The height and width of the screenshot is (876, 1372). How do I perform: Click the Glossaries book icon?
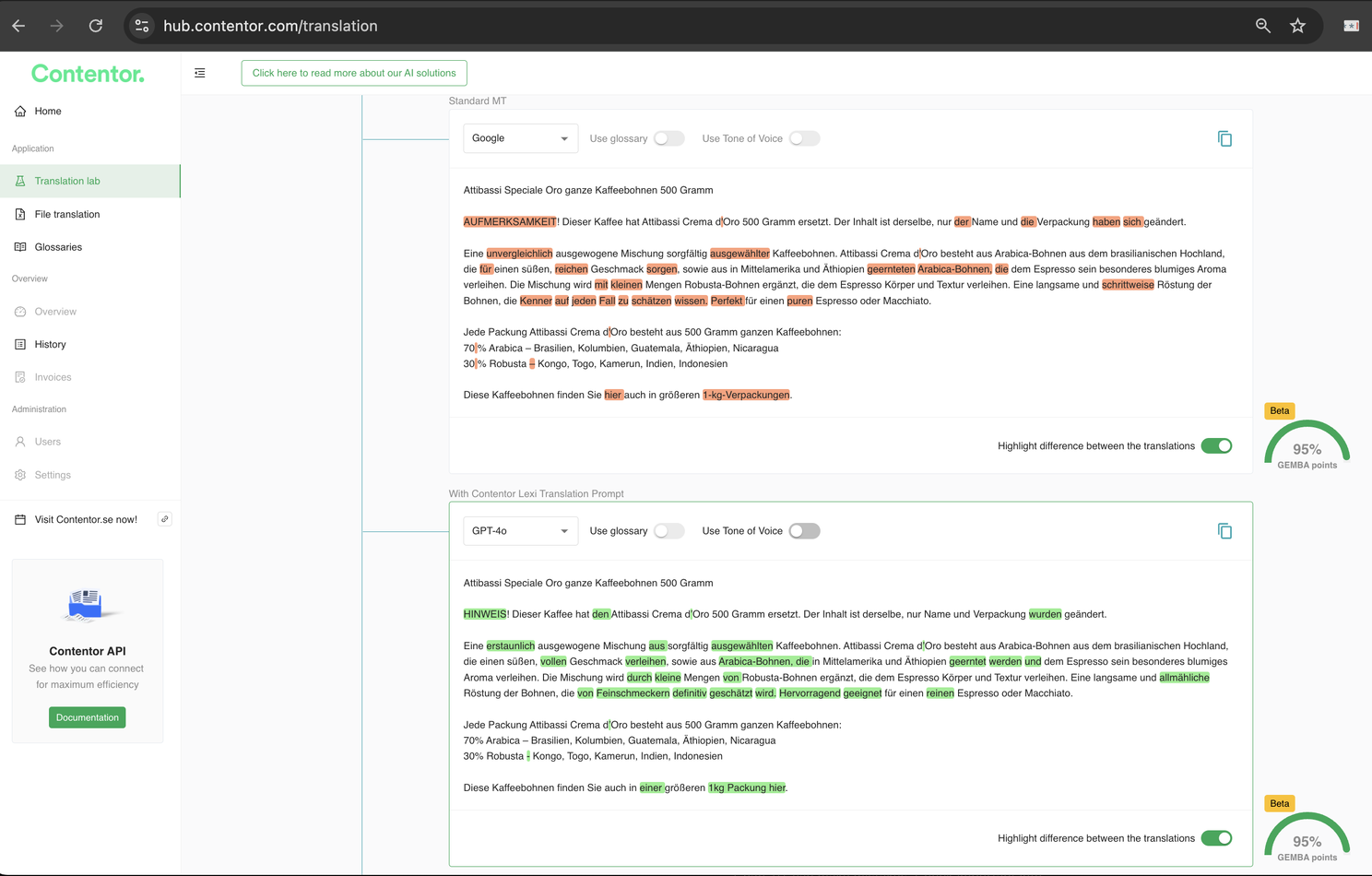click(x=20, y=247)
